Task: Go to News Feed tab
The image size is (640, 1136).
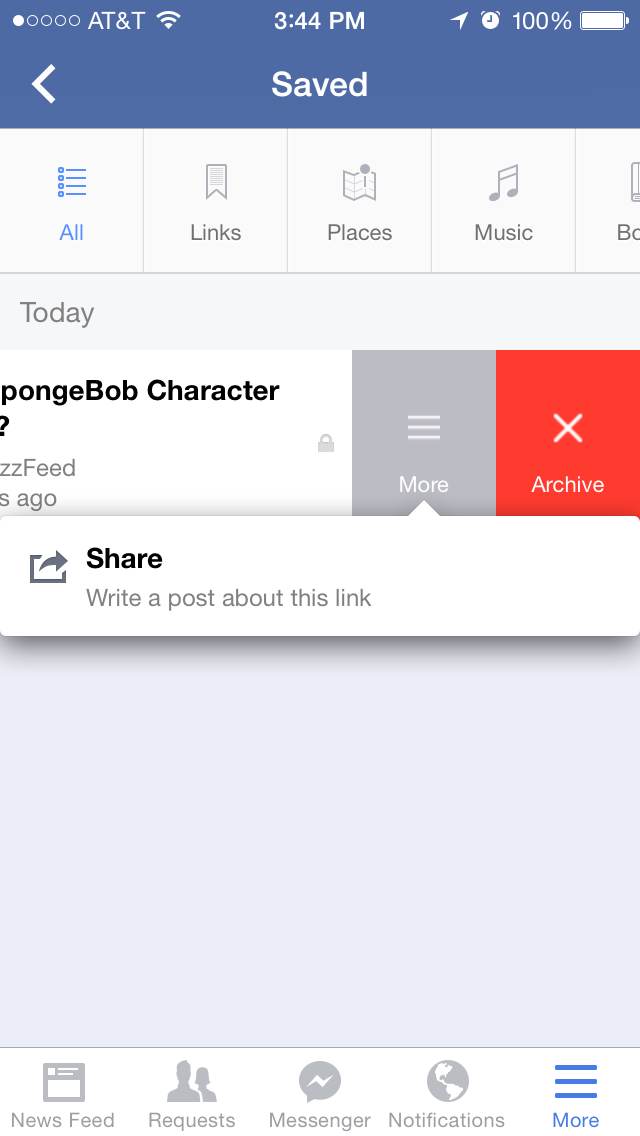Action: pyautogui.click(x=63, y=1093)
